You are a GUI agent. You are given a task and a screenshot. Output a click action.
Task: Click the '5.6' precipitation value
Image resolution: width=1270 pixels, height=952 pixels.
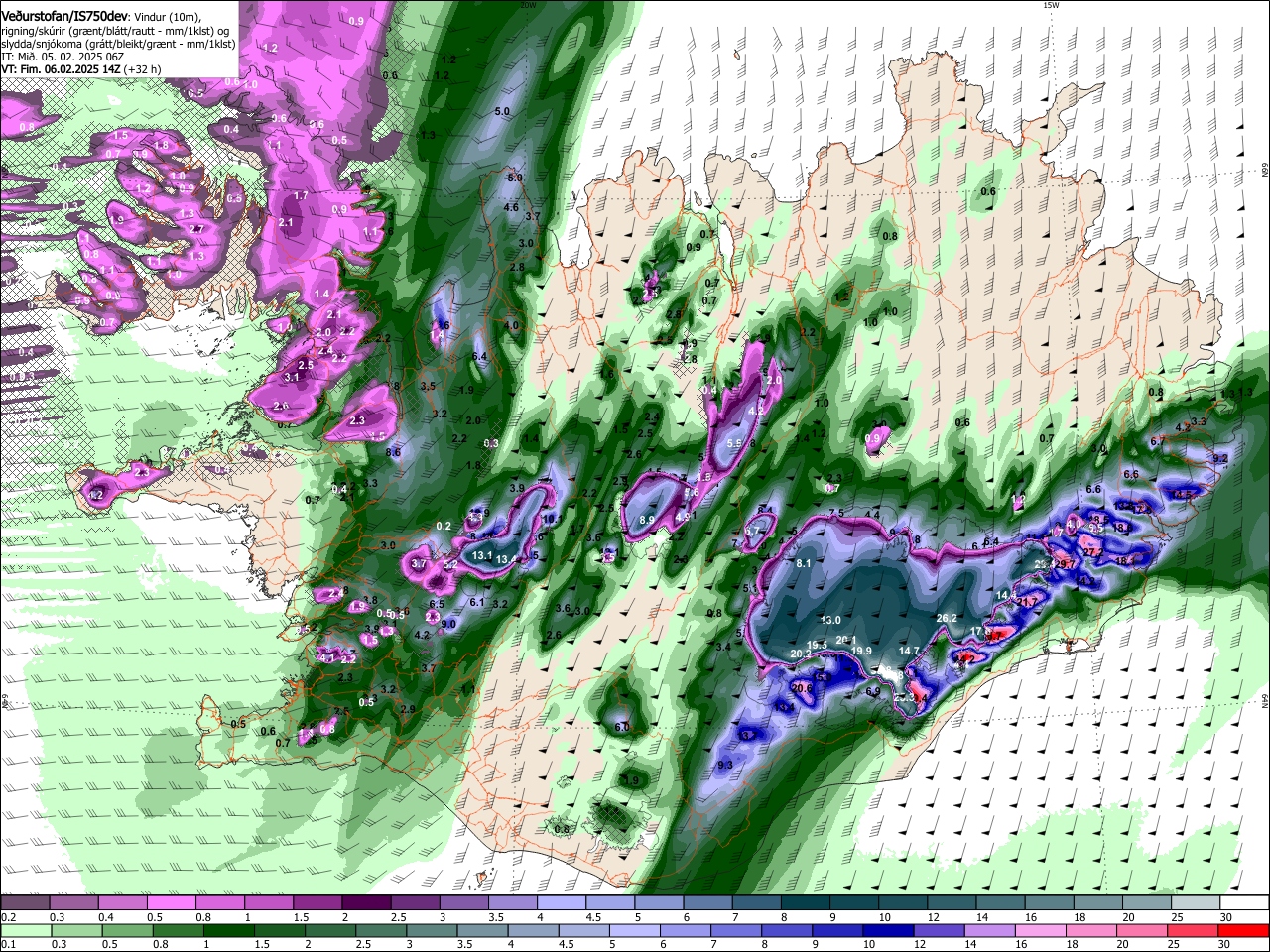tap(692, 492)
